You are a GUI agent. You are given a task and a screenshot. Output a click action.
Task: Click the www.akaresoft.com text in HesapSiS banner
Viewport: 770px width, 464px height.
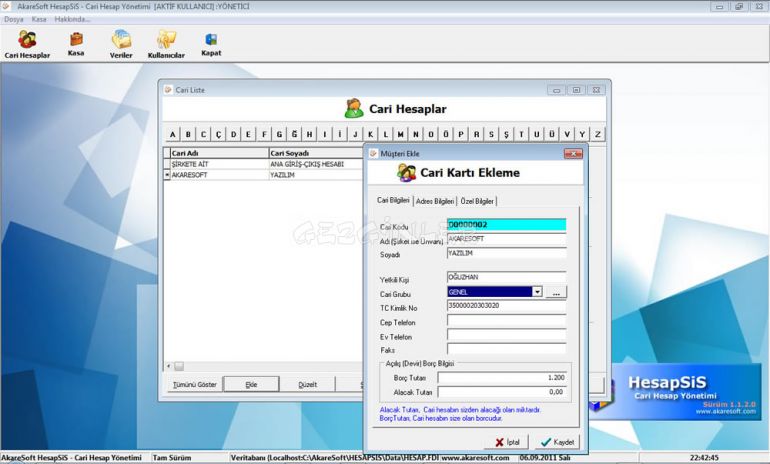click(x=726, y=411)
